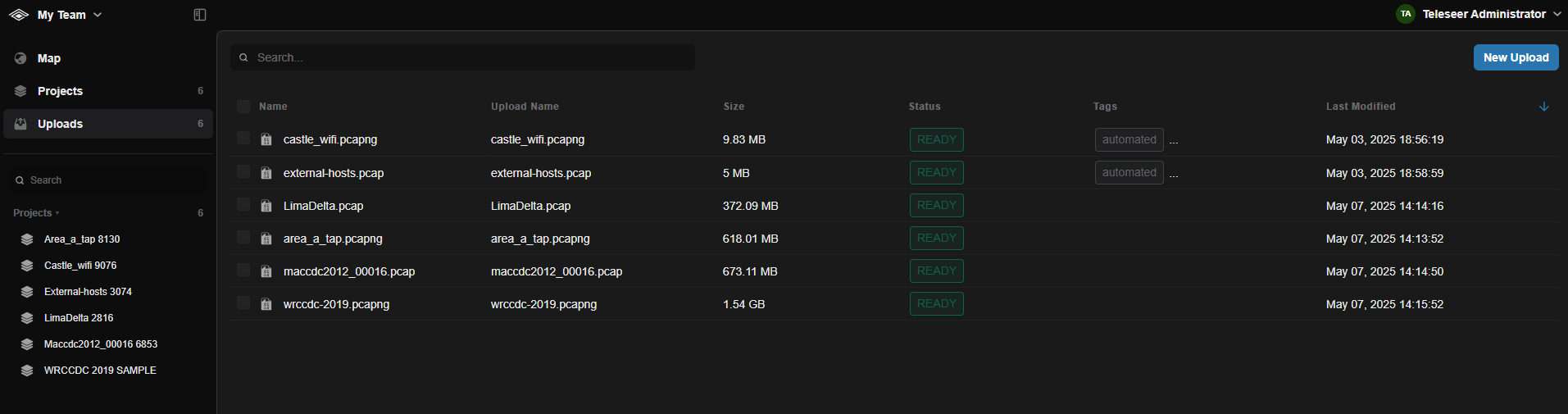The height and width of the screenshot is (414, 1568).
Task: Open LimaDelta 2816 project
Action: point(79,318)
